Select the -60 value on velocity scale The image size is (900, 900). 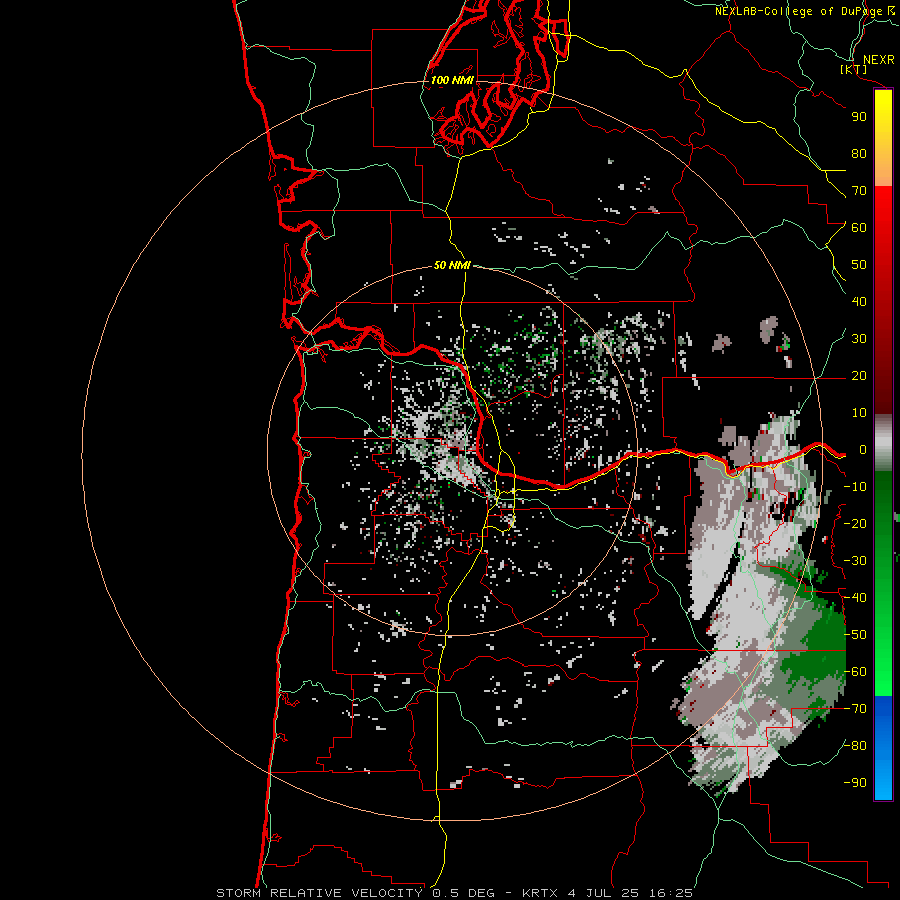855,672
